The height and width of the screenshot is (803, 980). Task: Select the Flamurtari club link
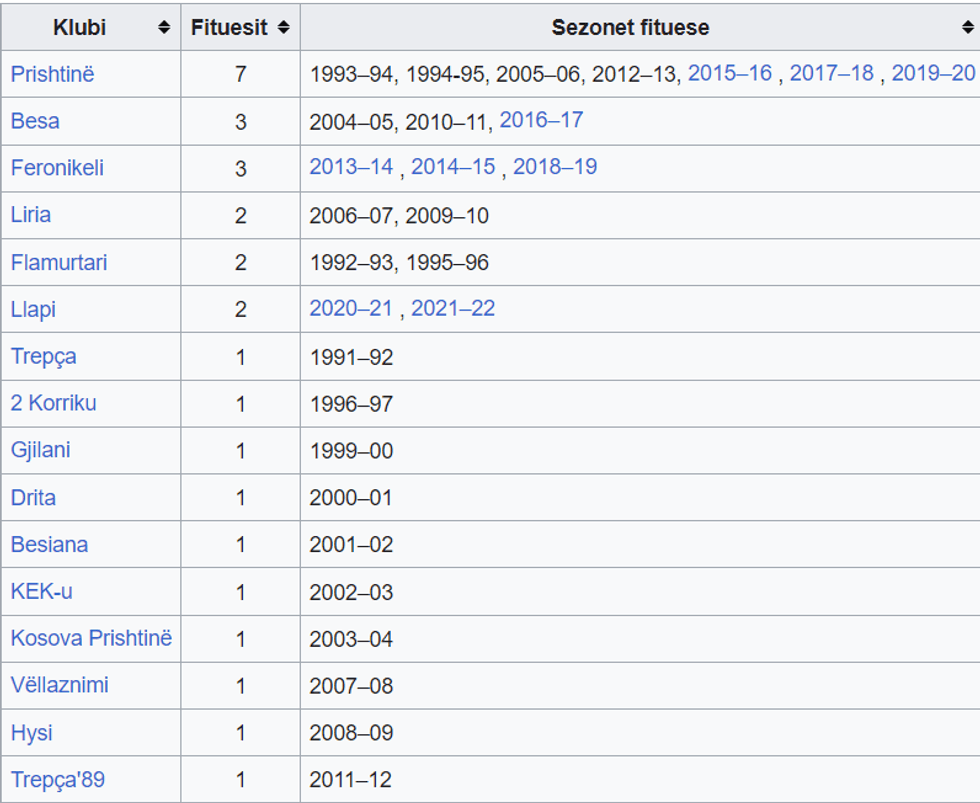[59, 263]
